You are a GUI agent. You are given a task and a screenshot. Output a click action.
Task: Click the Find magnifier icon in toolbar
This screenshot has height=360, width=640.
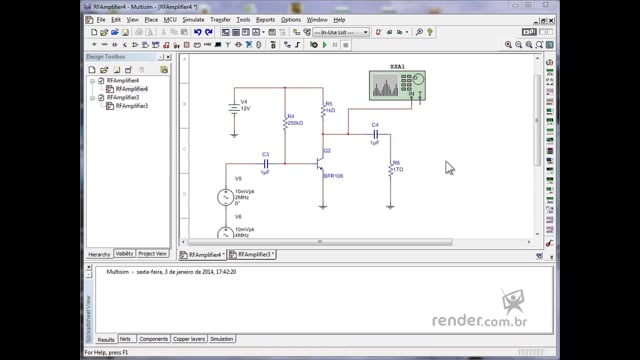click(x=419, y=32)
